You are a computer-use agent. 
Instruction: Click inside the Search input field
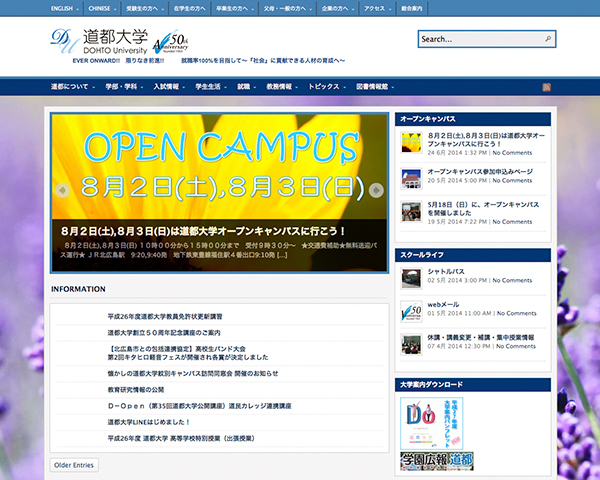pyautogui.click(x=480, y=40)
